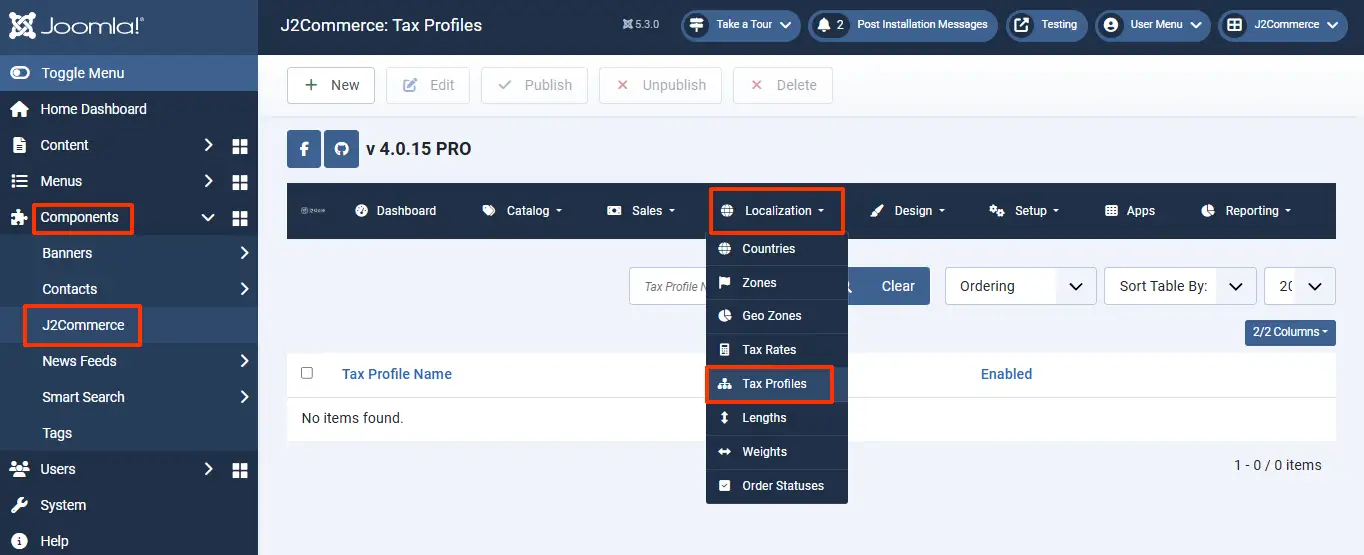Screen dimensions: 1364x555
Task: Click the System wrench icon
Action: click(x=19, y=505)
